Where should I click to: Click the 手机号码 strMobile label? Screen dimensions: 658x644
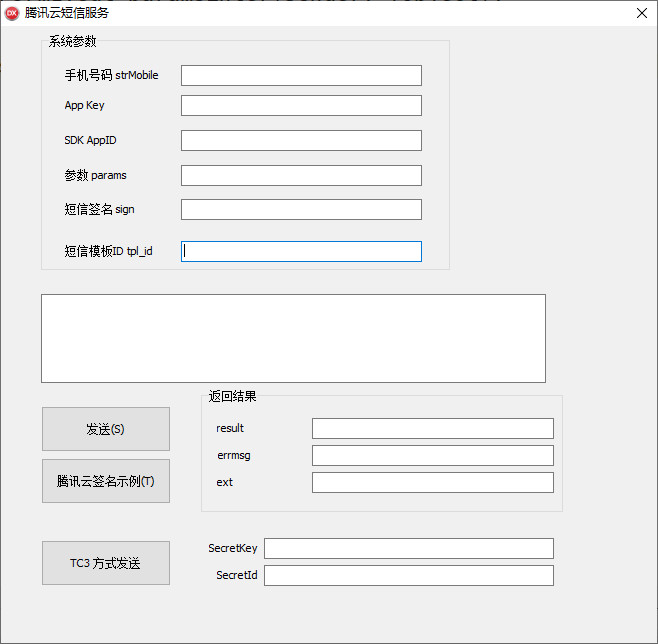[x=111, y=76]
